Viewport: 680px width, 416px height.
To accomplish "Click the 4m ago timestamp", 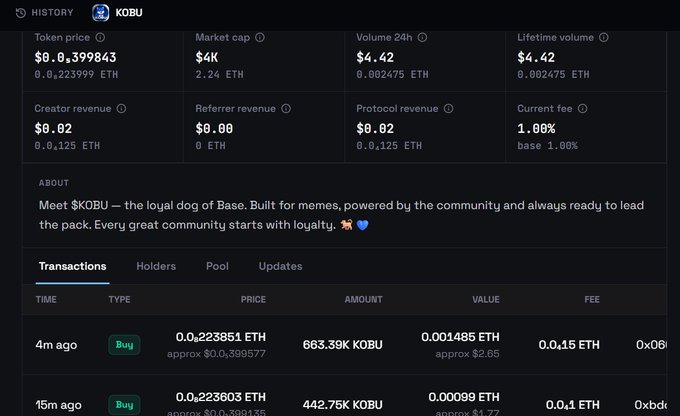I will coord(56,345).
